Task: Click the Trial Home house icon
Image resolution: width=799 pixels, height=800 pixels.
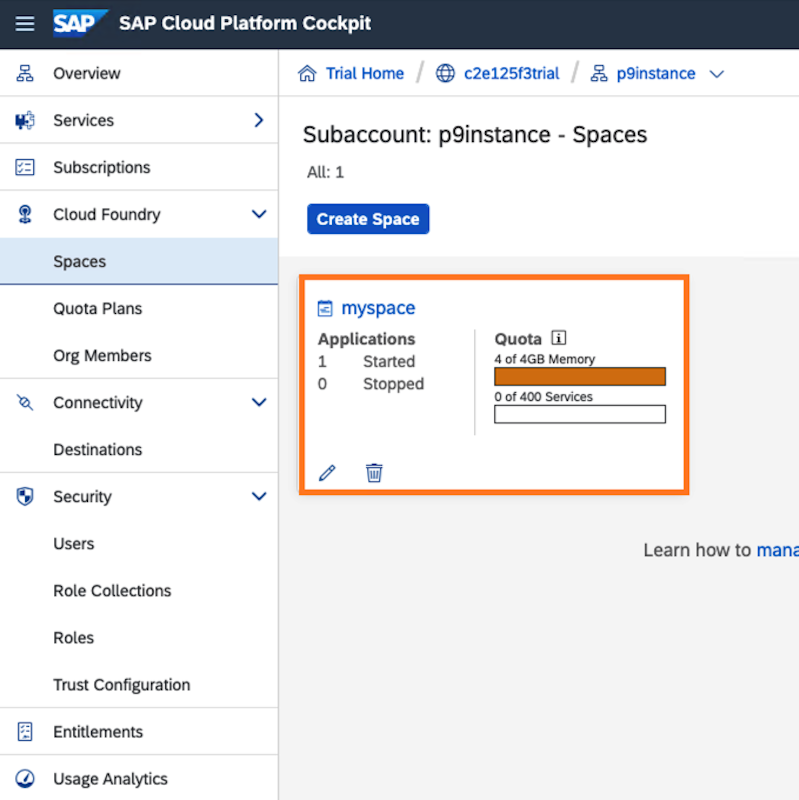Action: (308, 74)
